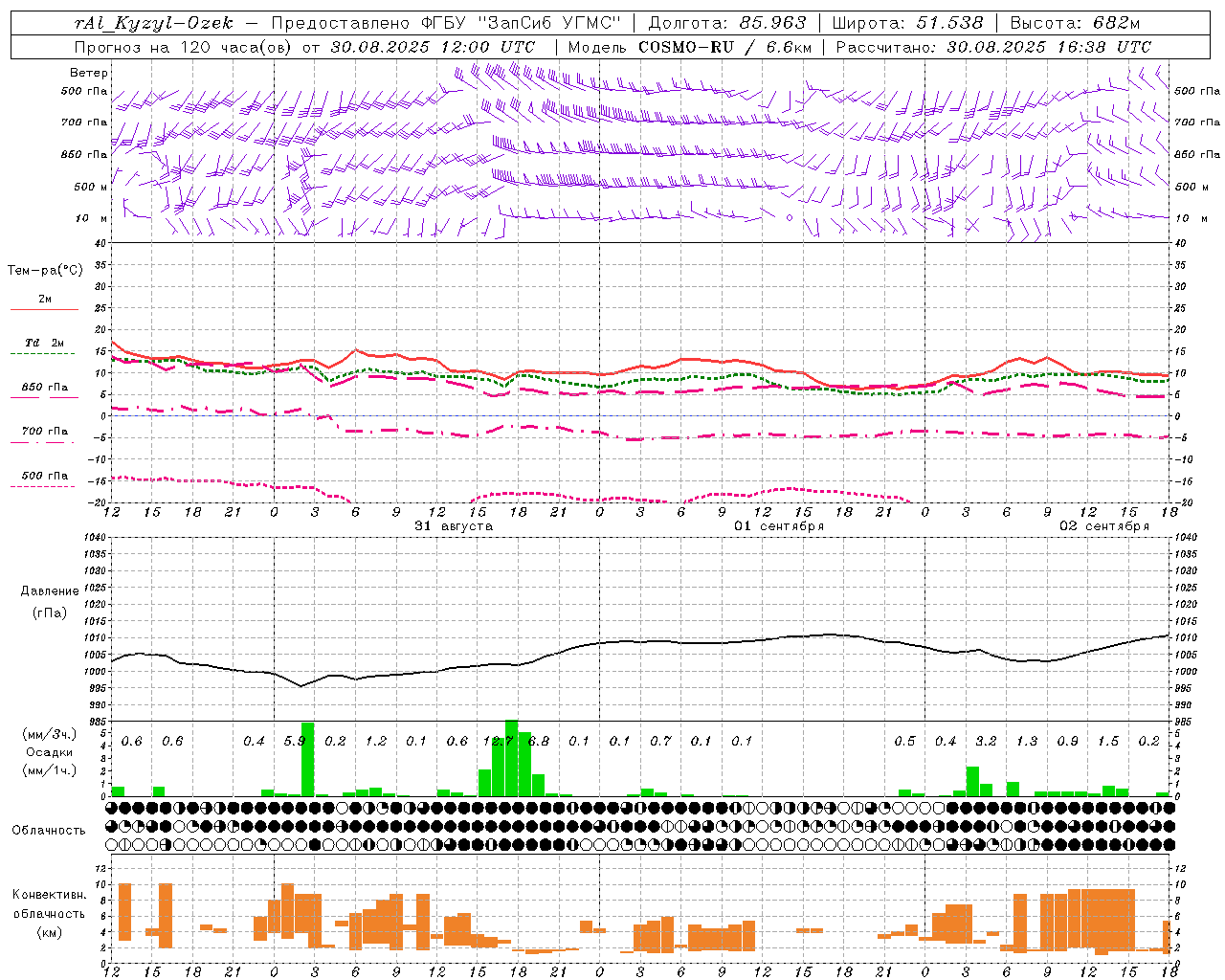The image size is (1225, 980).
Task: Click the 6.8 precipitation total
Action: click(x=539, y=741)
